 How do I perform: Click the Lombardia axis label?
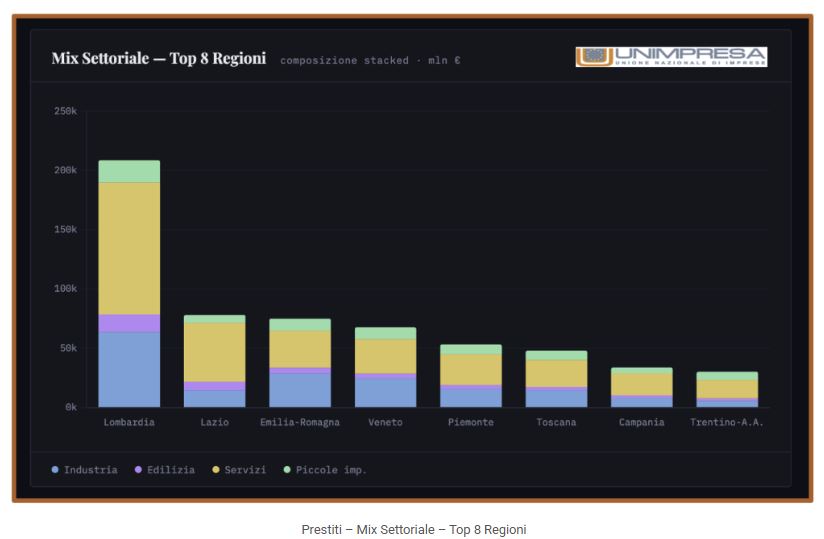click(x=129, y=422)
